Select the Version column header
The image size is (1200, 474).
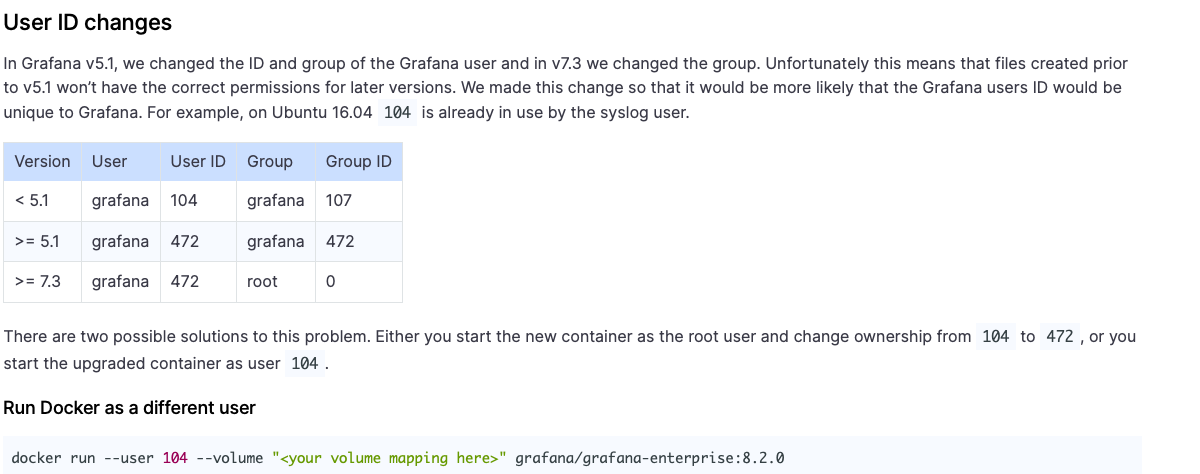point(42,161)
